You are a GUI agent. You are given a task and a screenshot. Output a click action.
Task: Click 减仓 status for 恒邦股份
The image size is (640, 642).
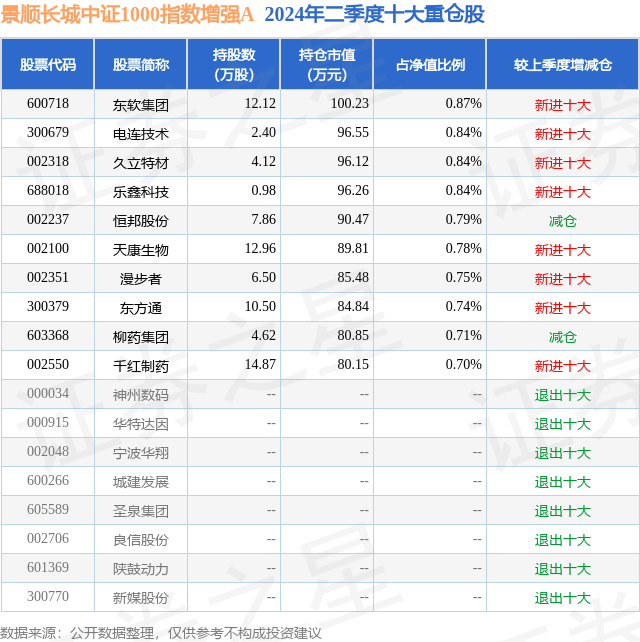(x=563, y=222)
